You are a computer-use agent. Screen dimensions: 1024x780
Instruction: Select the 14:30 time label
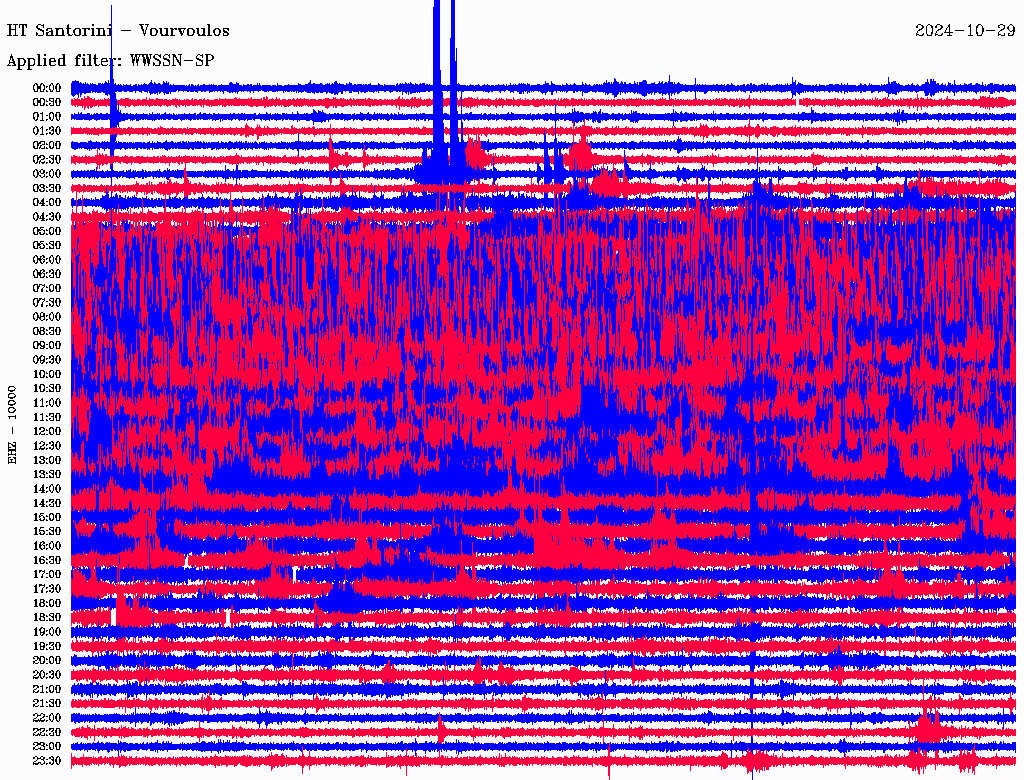[x=46, y=503]
